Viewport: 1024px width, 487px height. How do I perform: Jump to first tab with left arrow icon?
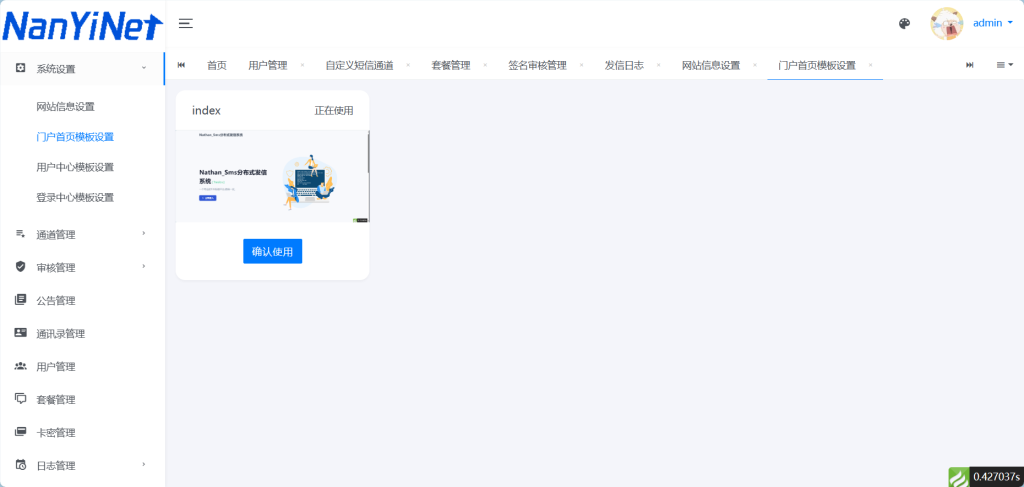(181, 65)
